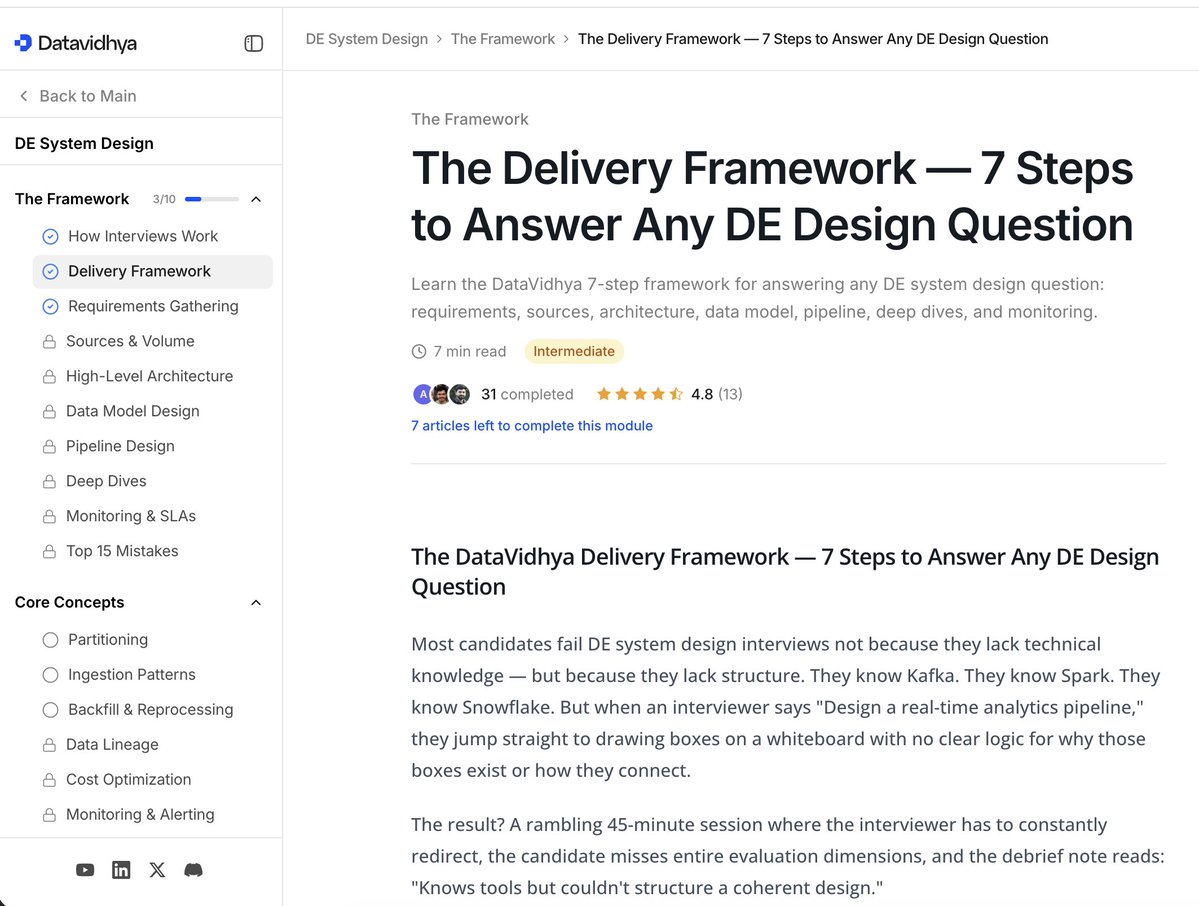Open Ingestion Patterns lesson
Image resolution: width=1199 pixels, height=906 pixels.
[132, 675]
